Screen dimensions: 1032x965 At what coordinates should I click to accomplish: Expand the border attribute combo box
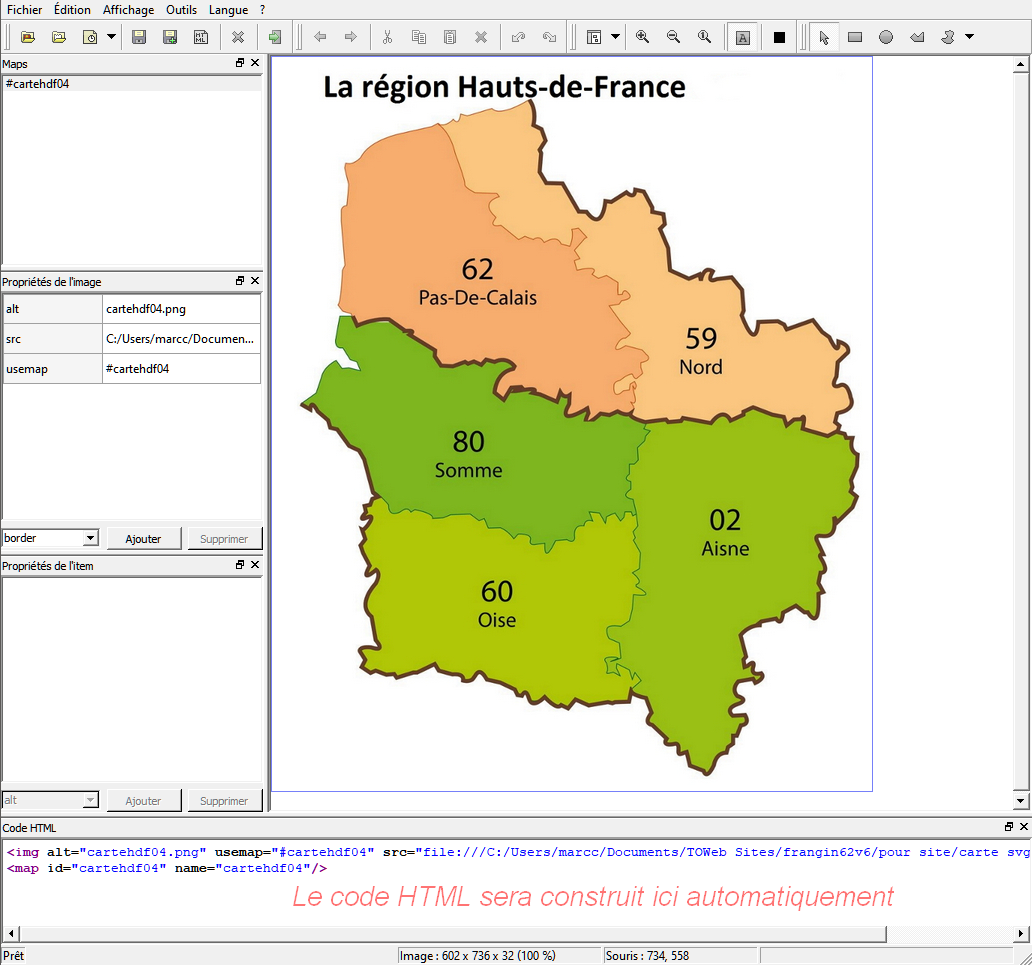[x=90, y=538]
